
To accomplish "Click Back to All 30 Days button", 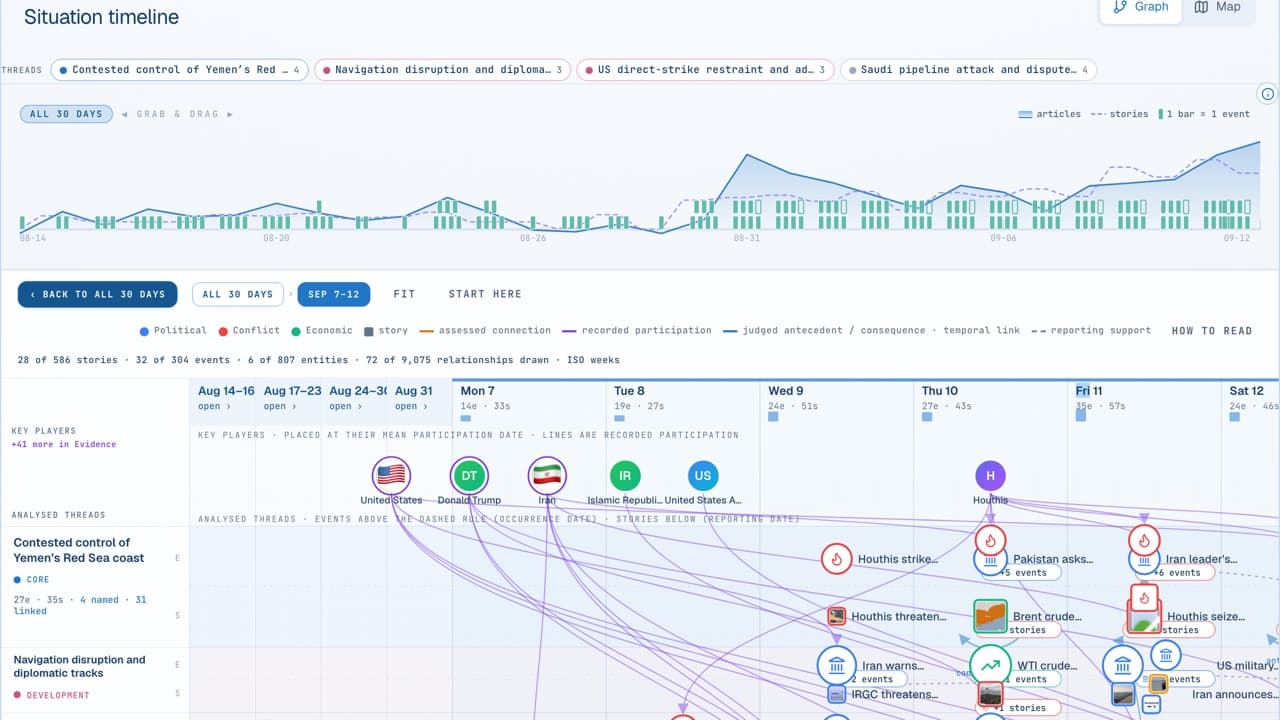I will tap(98, 294).
